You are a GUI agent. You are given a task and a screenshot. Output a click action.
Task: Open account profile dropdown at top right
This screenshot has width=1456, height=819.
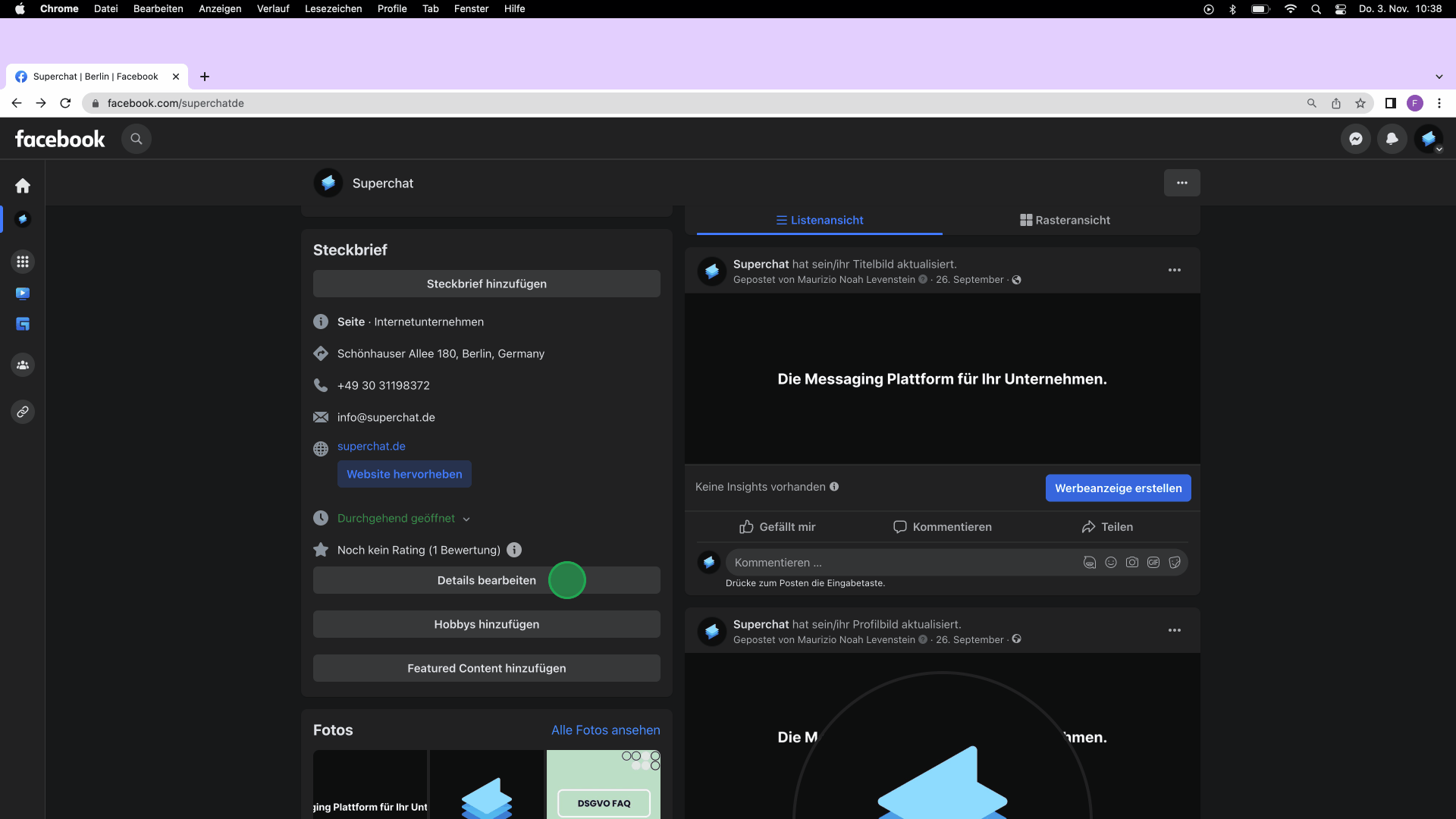pyautogui.click(x=1429, y=139)
